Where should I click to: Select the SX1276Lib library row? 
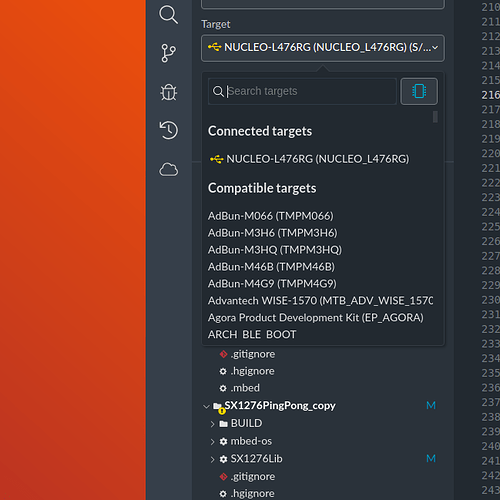(x=256, y=459)
